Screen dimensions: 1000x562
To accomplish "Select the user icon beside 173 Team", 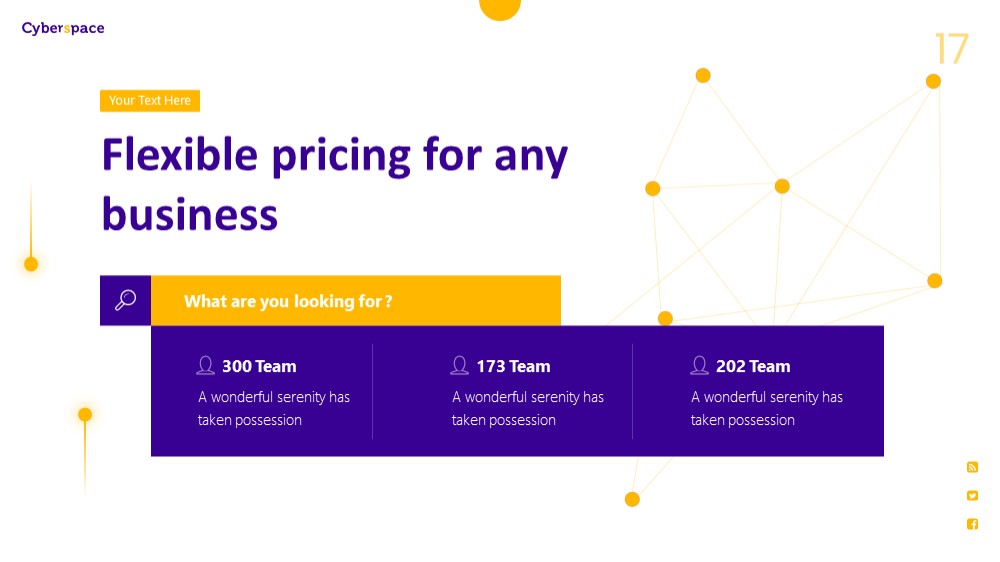I will pos(459,366).
